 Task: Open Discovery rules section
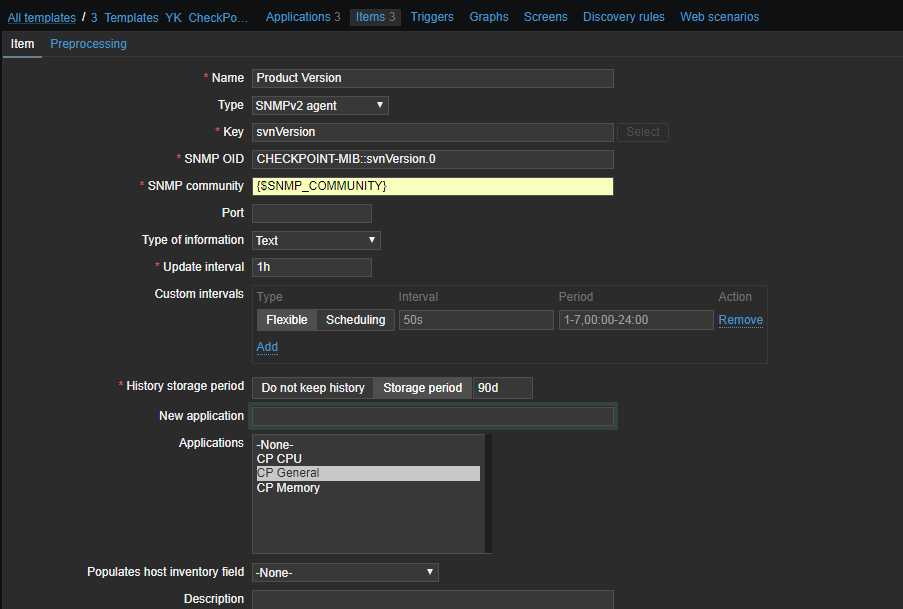tap(624, 17)
